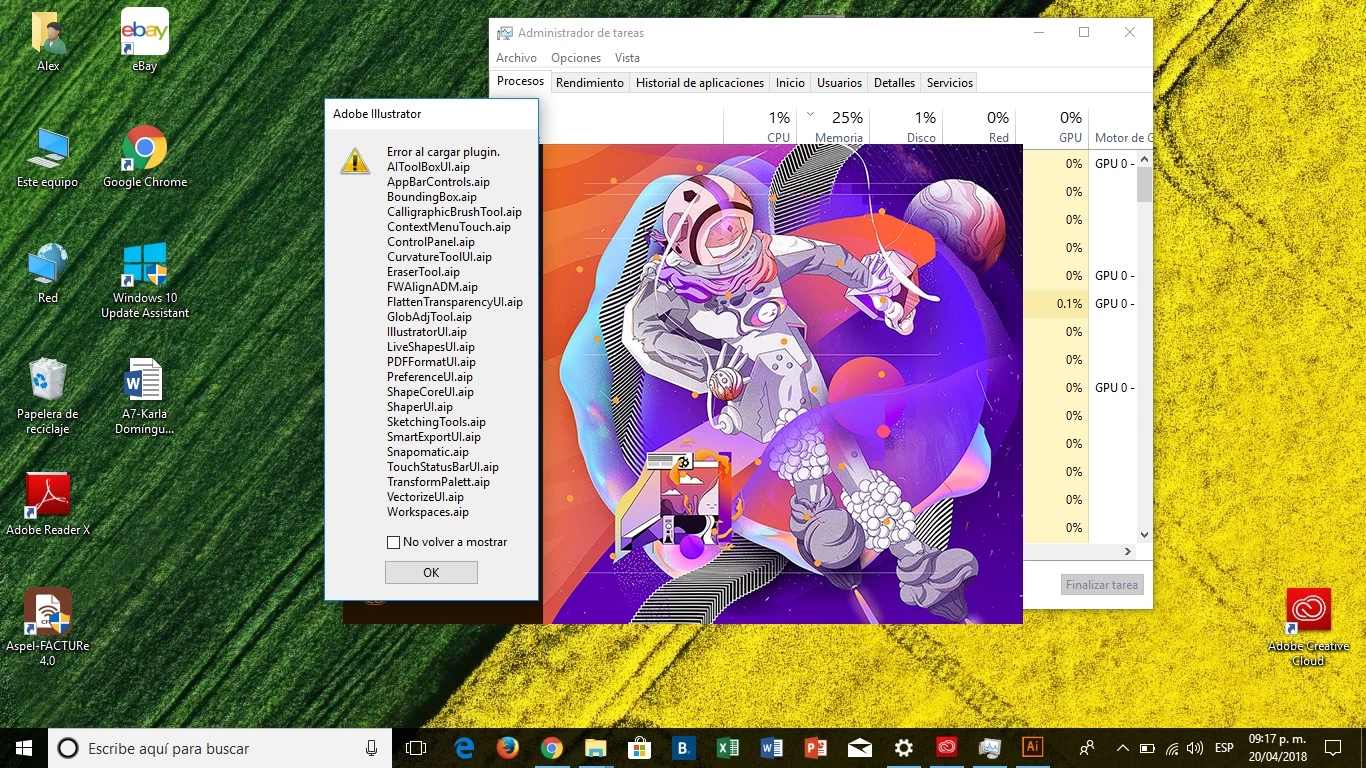
Task: Select the Papelera de reciclaje icon
Action: click(48, 396)
